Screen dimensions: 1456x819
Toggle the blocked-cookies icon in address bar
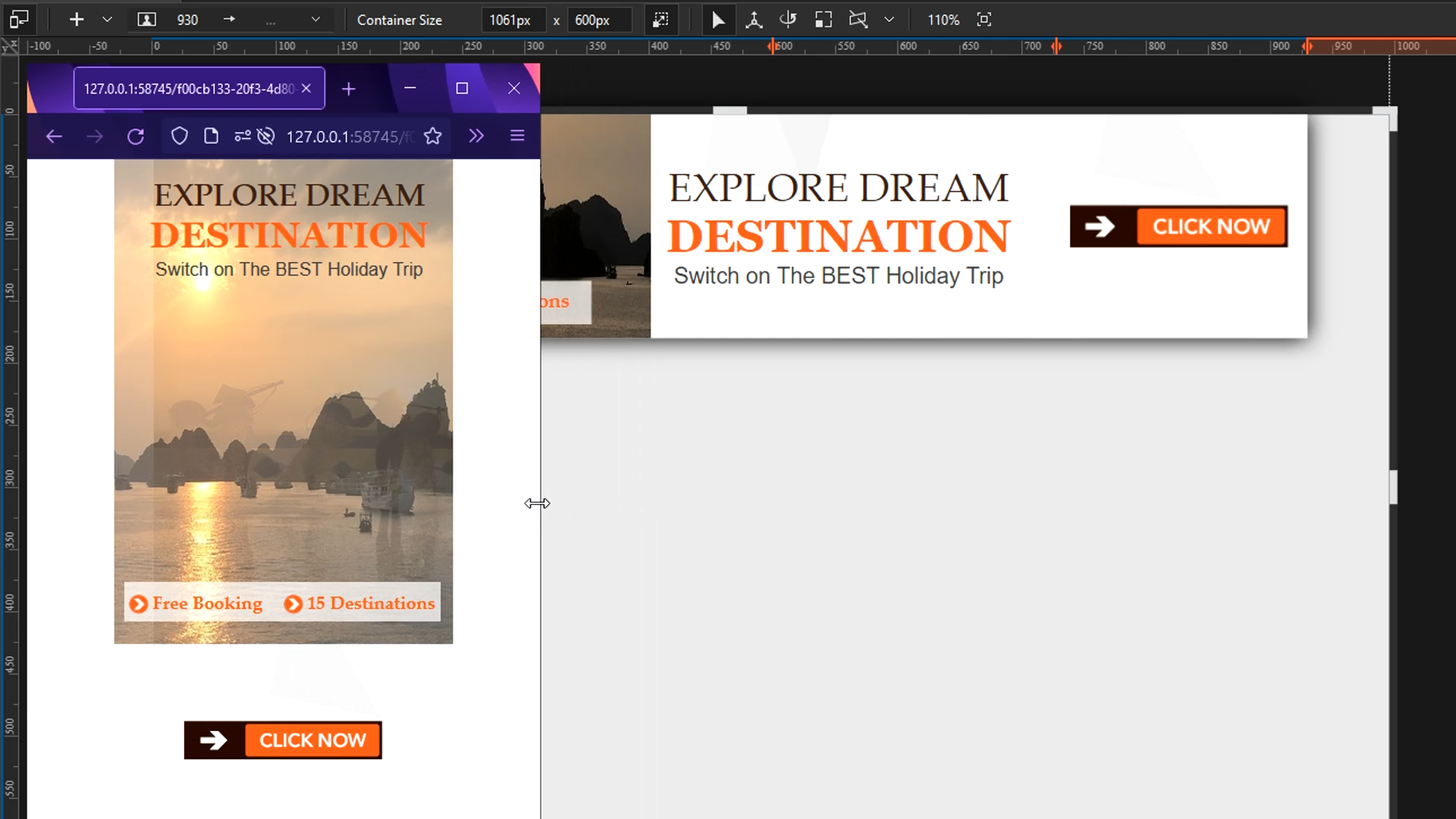coord(265,136)
